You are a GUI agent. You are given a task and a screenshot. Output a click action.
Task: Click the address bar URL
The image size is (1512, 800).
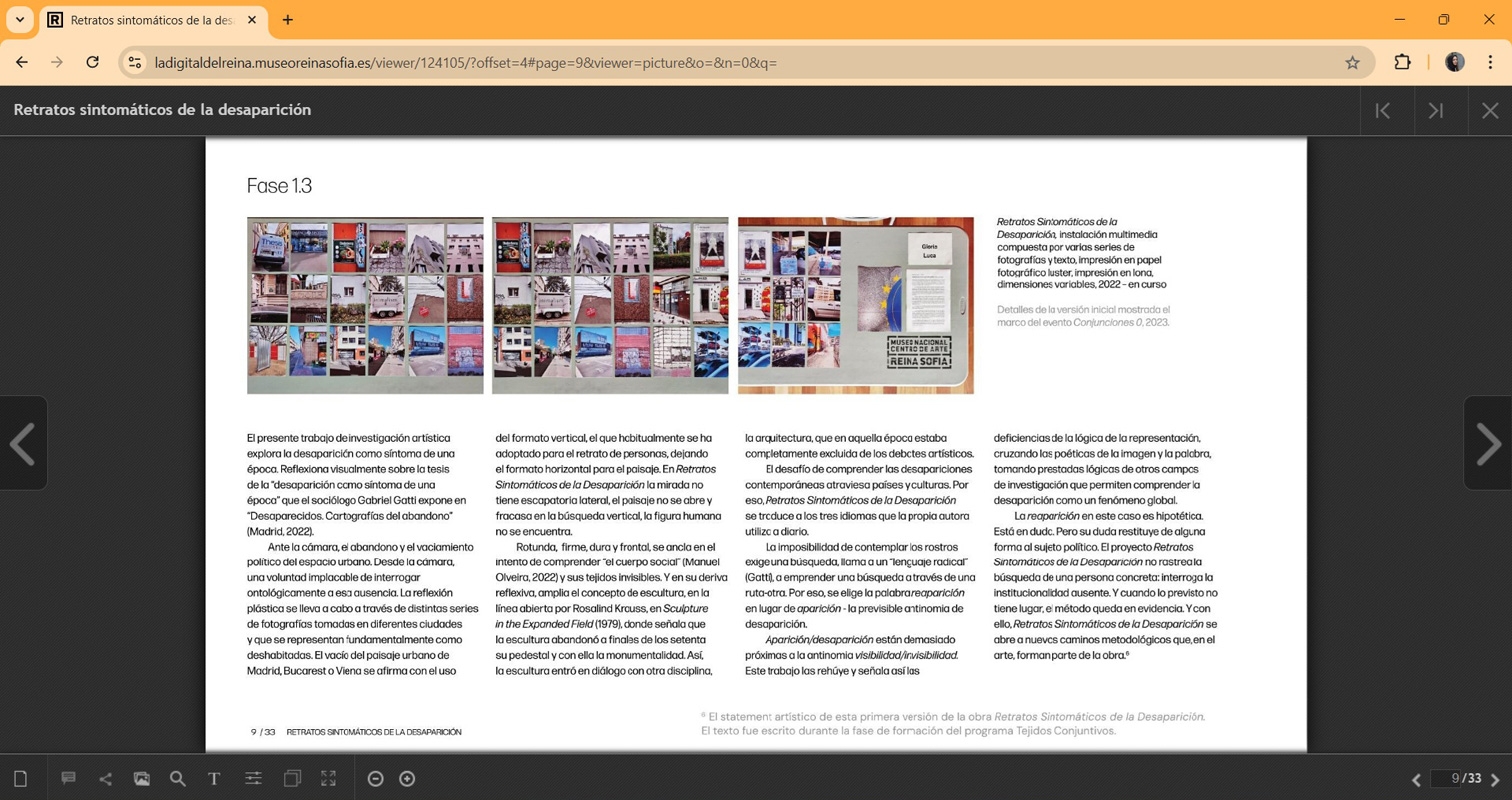point(466,63)
